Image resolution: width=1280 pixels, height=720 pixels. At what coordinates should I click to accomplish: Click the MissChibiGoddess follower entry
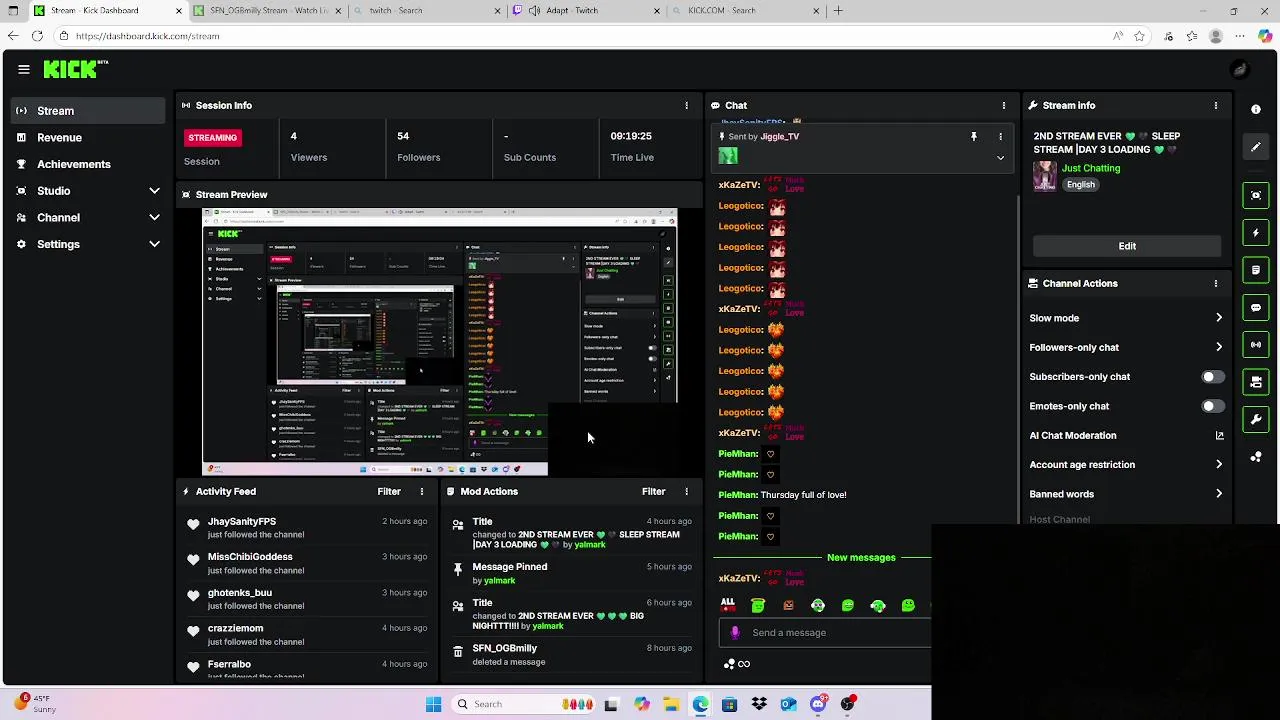pyautogui.click(x=305, y=563)
